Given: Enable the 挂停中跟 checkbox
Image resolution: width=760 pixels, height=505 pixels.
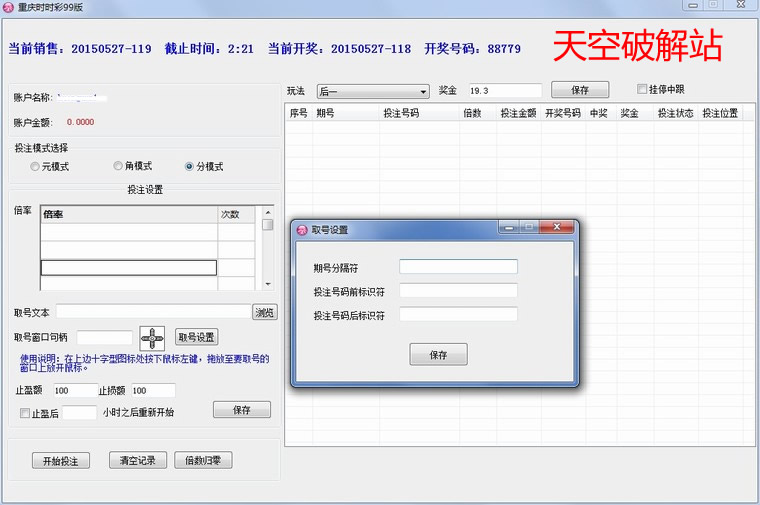Looking at the screenshot, I should [642, 89].
